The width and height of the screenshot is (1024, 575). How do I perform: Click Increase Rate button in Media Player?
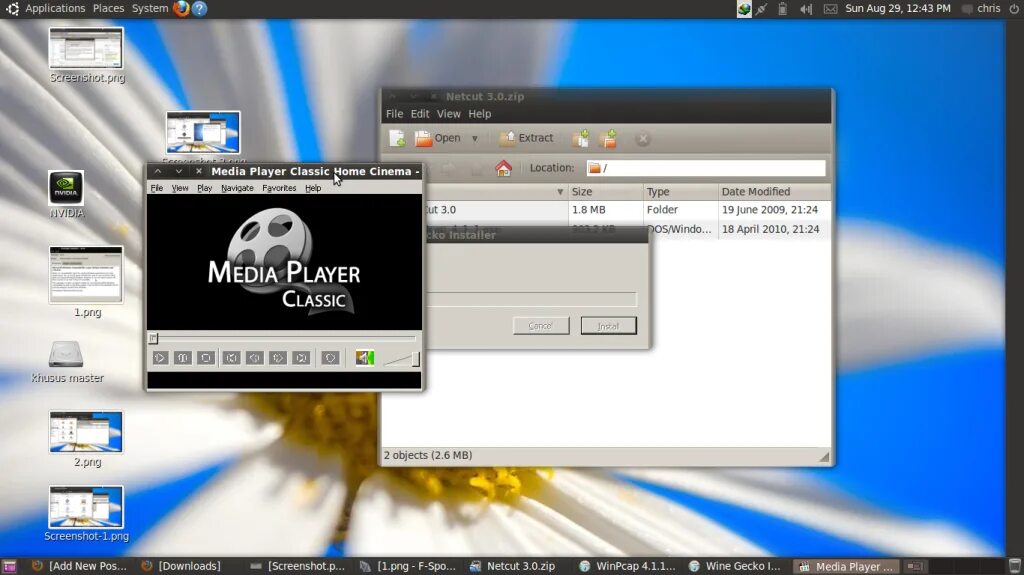pyautogui.click(x=278, y=358)
